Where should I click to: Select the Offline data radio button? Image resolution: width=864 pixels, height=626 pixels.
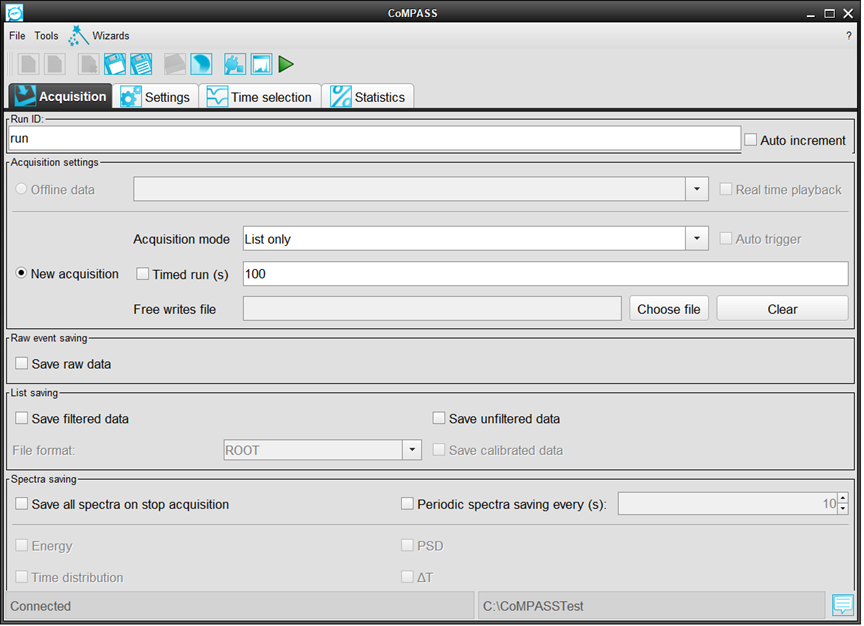21,189
